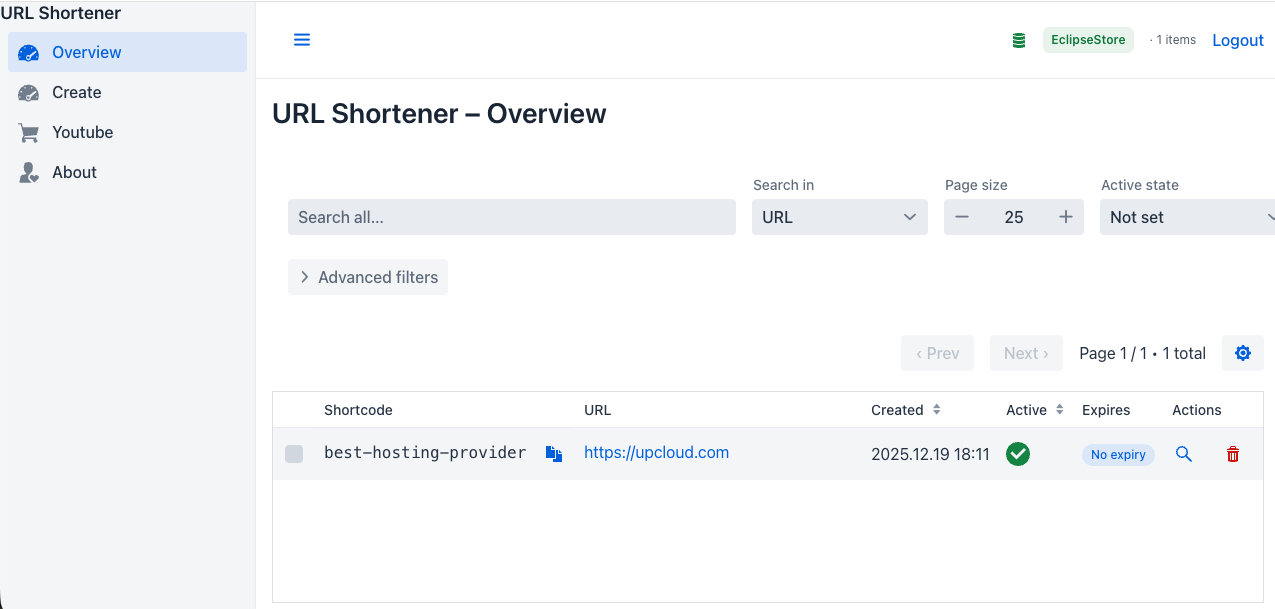
Task: Click the green database storage icon
Action: (x=1019, y=41)
